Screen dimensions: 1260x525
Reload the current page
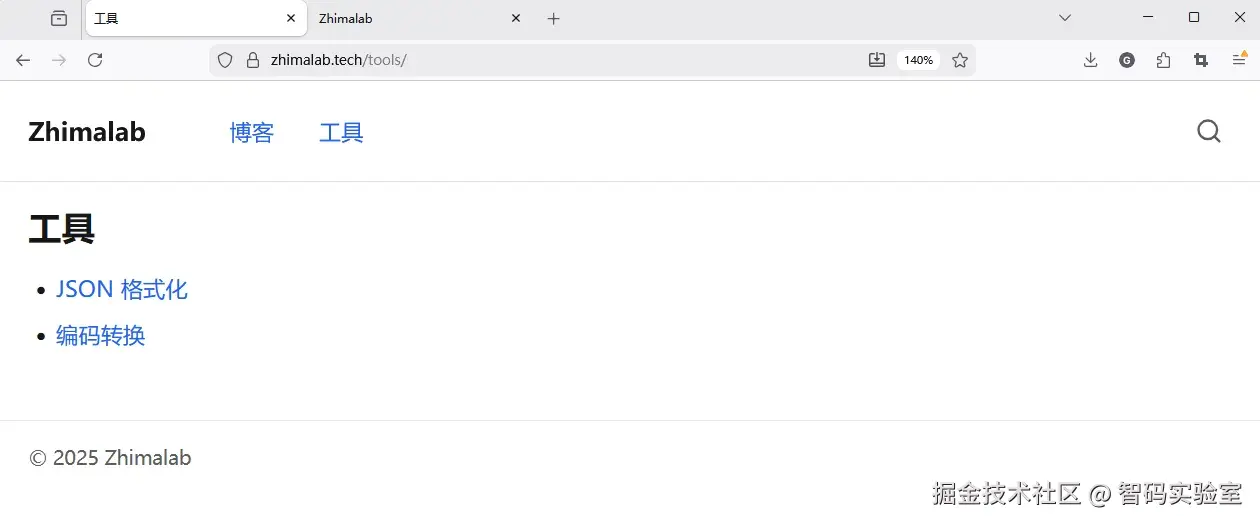(x=95, y=60)
